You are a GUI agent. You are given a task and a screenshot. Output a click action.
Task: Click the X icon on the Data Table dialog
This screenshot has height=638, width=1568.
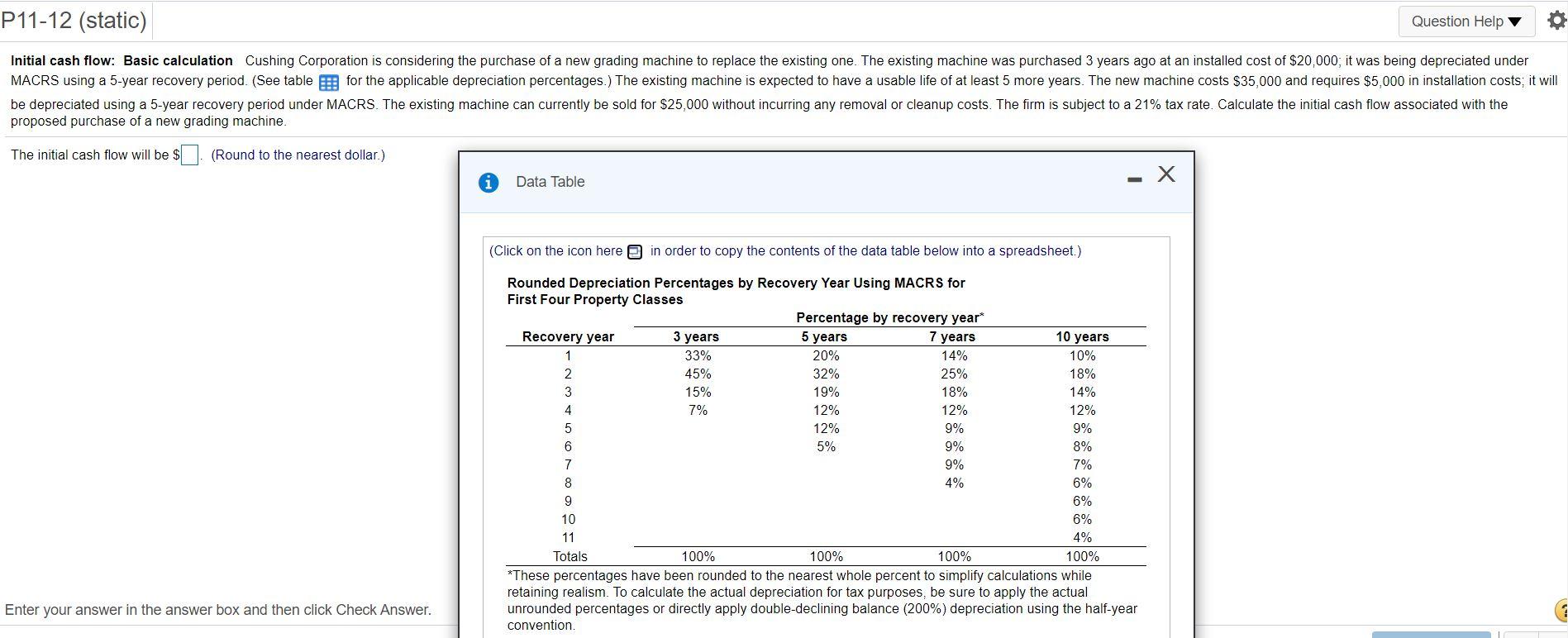pyautogui.click(x=1165, y=174)
